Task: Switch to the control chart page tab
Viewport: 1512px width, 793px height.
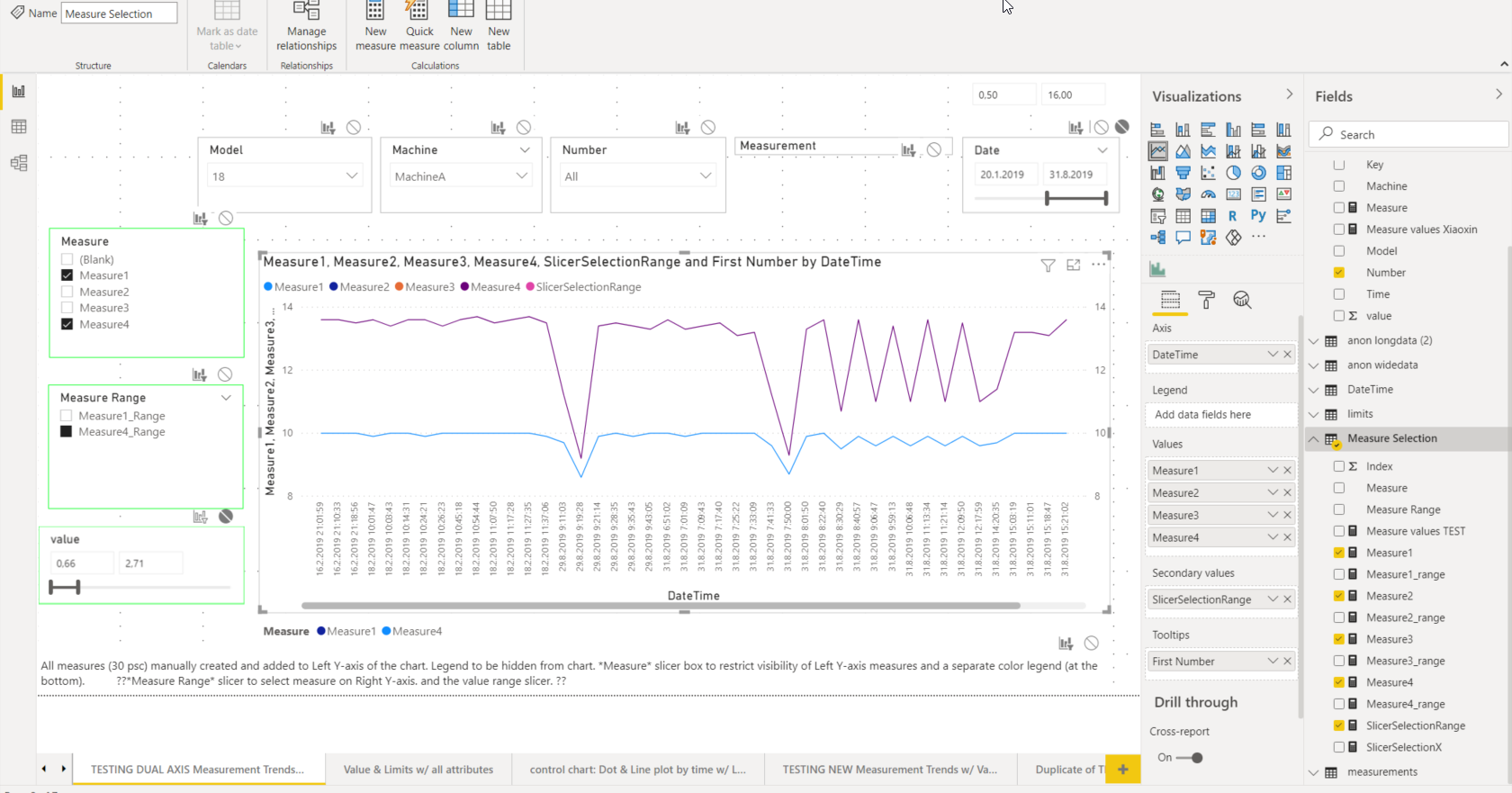Action: (x=638, y=770)
